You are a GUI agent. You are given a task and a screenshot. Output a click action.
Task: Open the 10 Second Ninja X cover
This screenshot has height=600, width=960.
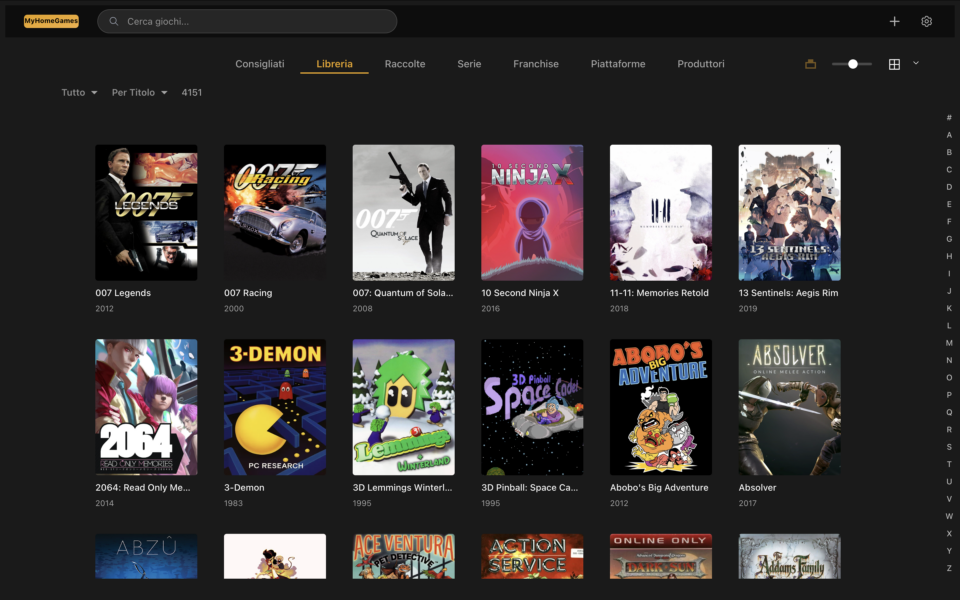click(532, 212)
